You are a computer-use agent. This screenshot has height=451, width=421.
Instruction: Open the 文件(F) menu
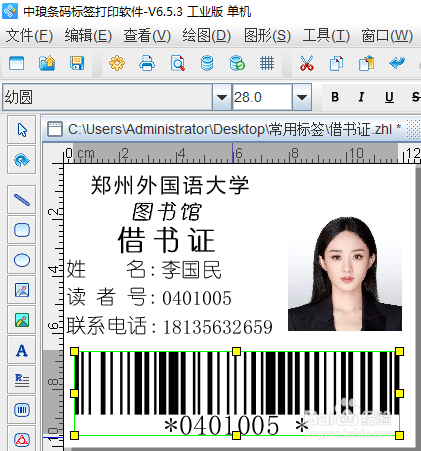[x=29, y=35]
